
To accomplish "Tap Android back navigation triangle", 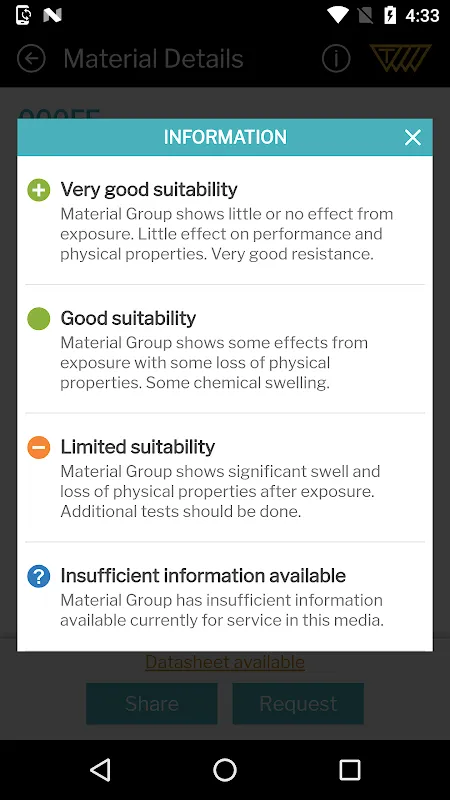I will point(101,769).
